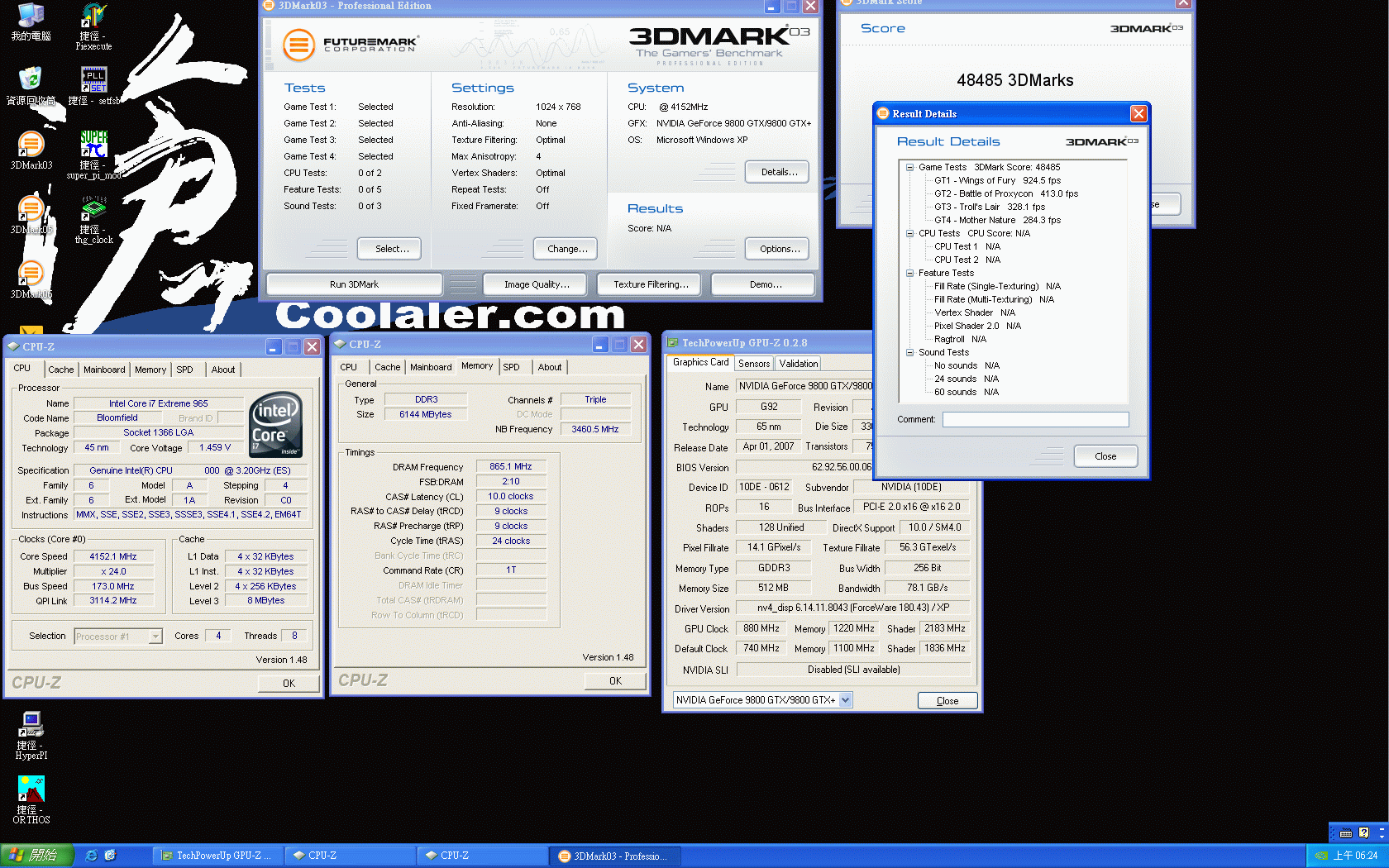This screenshot has height=868, width=1389.
Task: Open the Processor #1 selection dropdown
Action: (x=155, y=637)
